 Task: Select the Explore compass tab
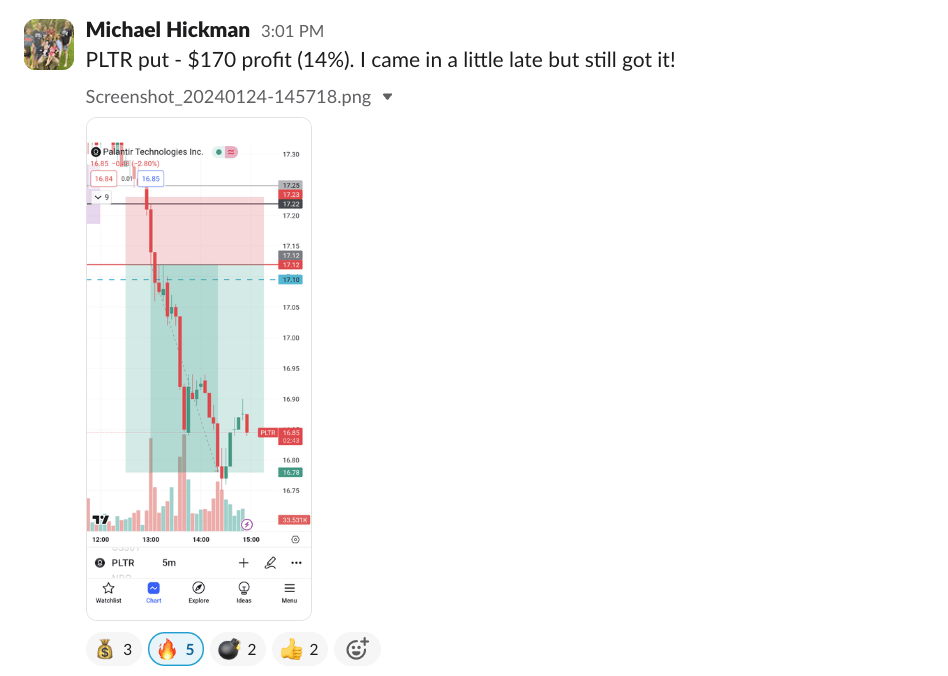click(x=198, y=592)
